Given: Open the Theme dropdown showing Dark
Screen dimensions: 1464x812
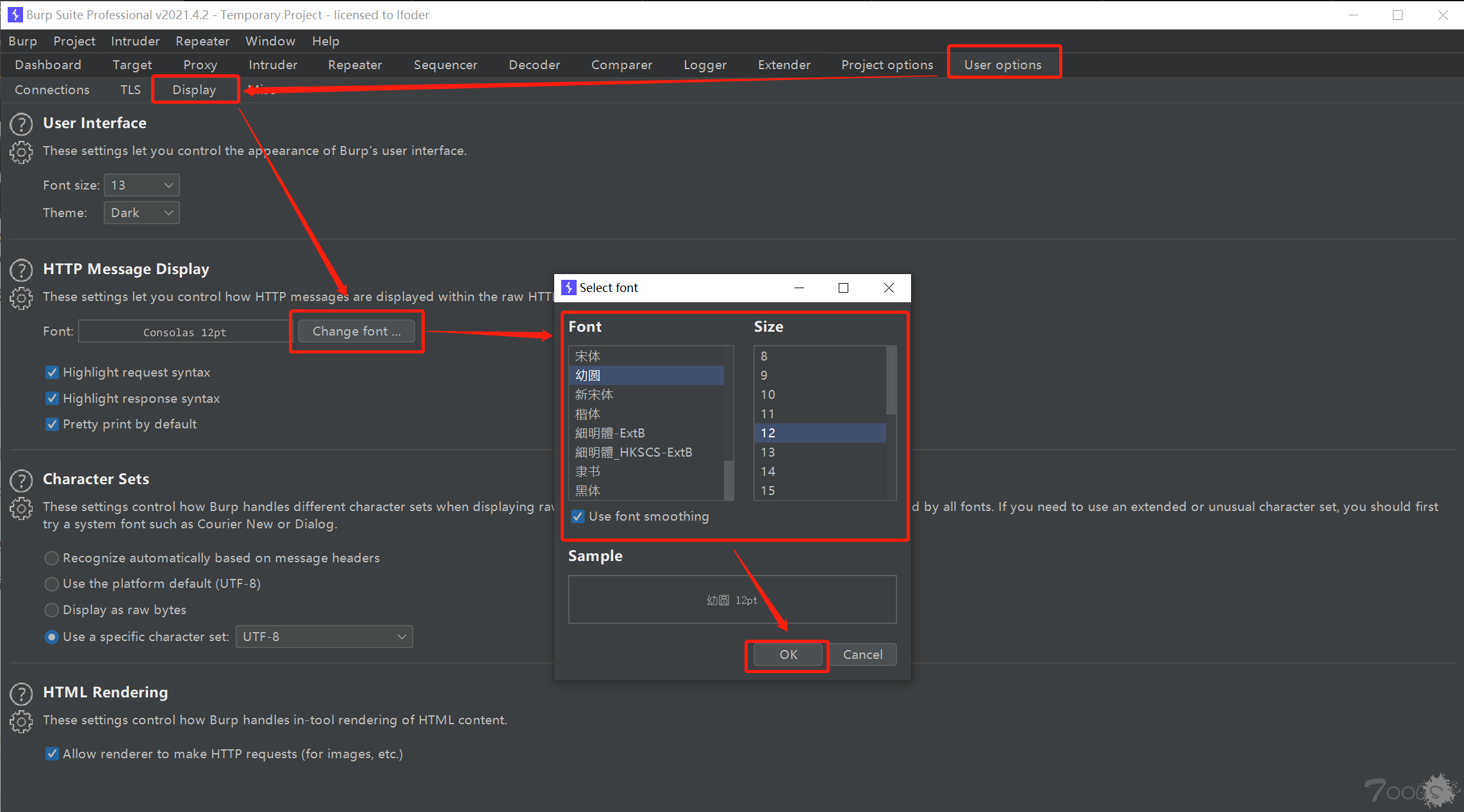Looking at the screenshot, I should [x=142, y=213].
